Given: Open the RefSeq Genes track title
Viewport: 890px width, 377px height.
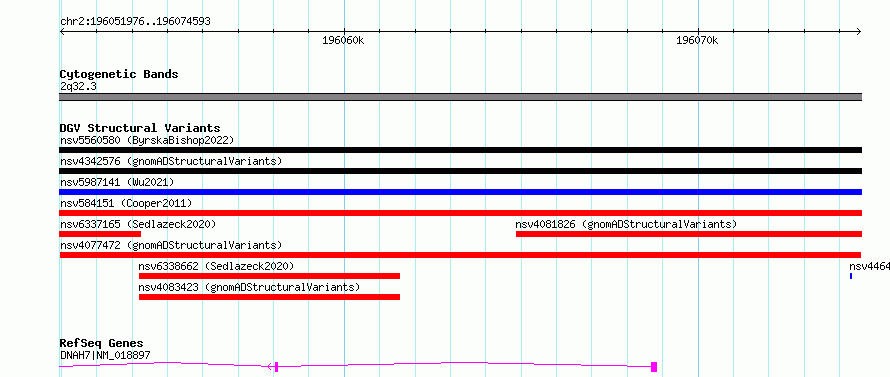Looking at the screenshot, I should pos(102,343).
